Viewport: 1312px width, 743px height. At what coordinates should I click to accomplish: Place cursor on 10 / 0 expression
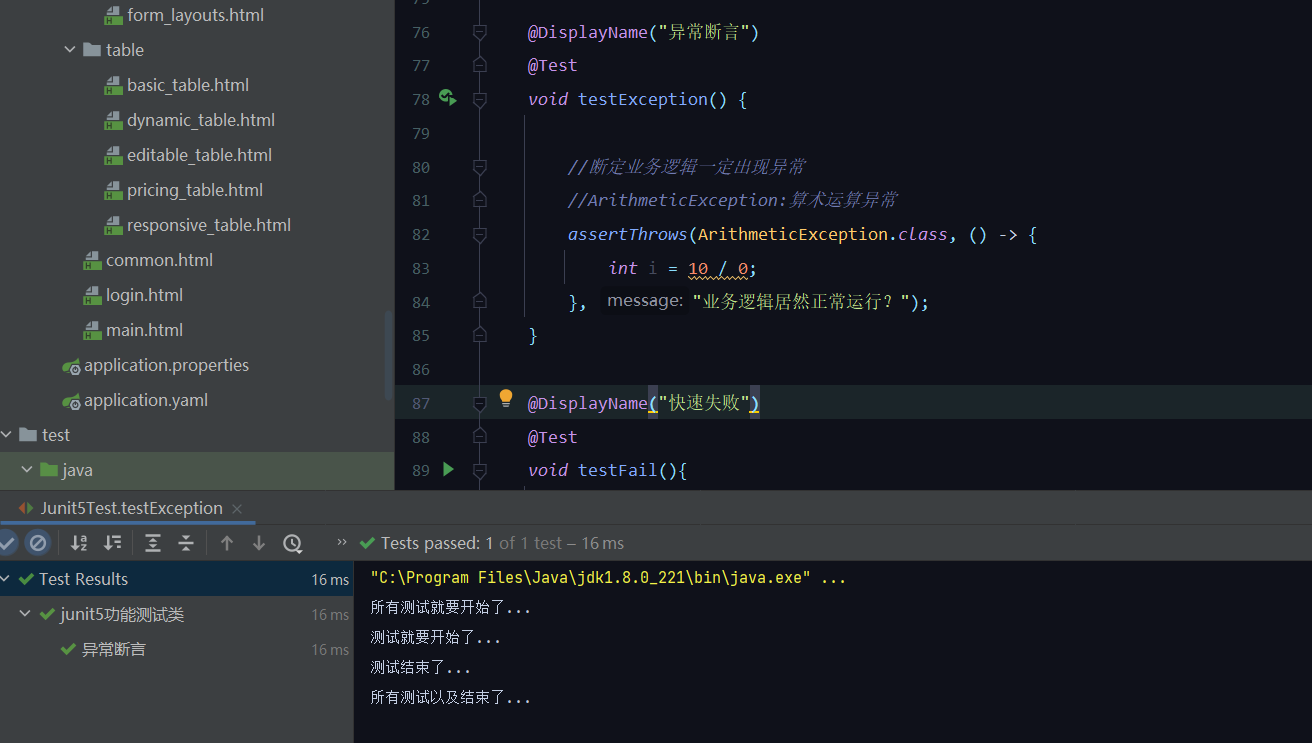[718, 268]
